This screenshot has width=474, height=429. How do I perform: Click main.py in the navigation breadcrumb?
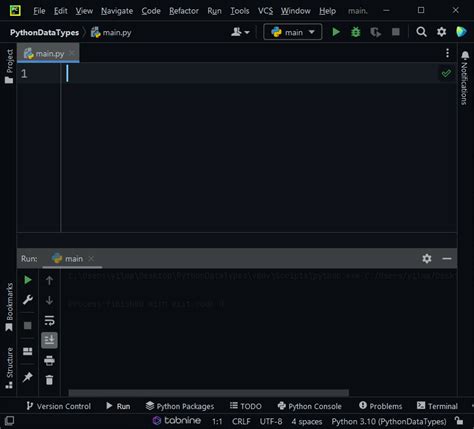click(x=111, y=32)
